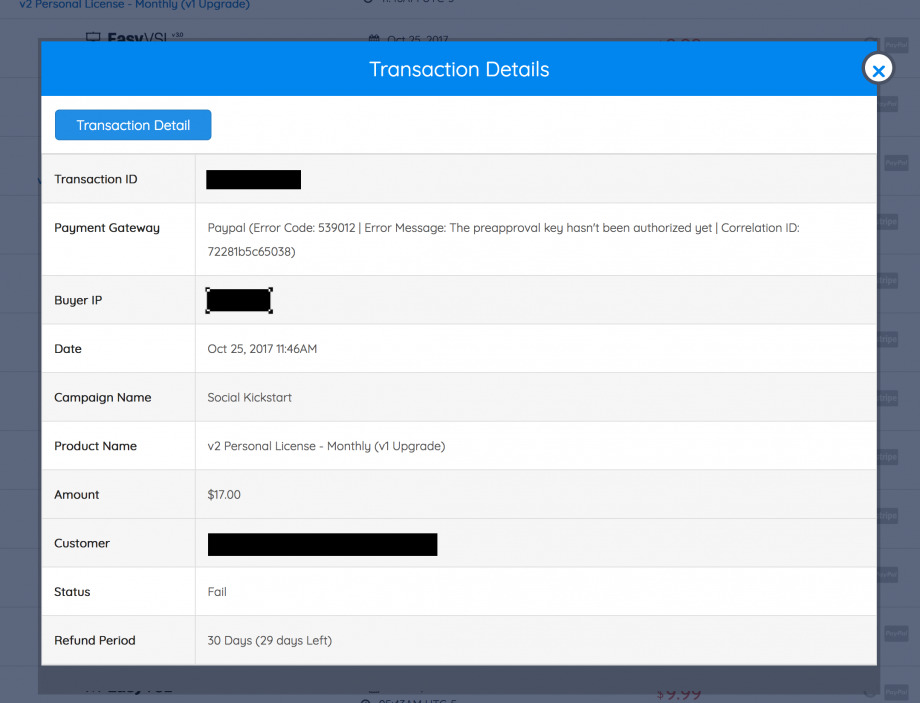920x703 pixels.
Task: Click the $9.99 price behind the dialog
Action: coord(678,692)
